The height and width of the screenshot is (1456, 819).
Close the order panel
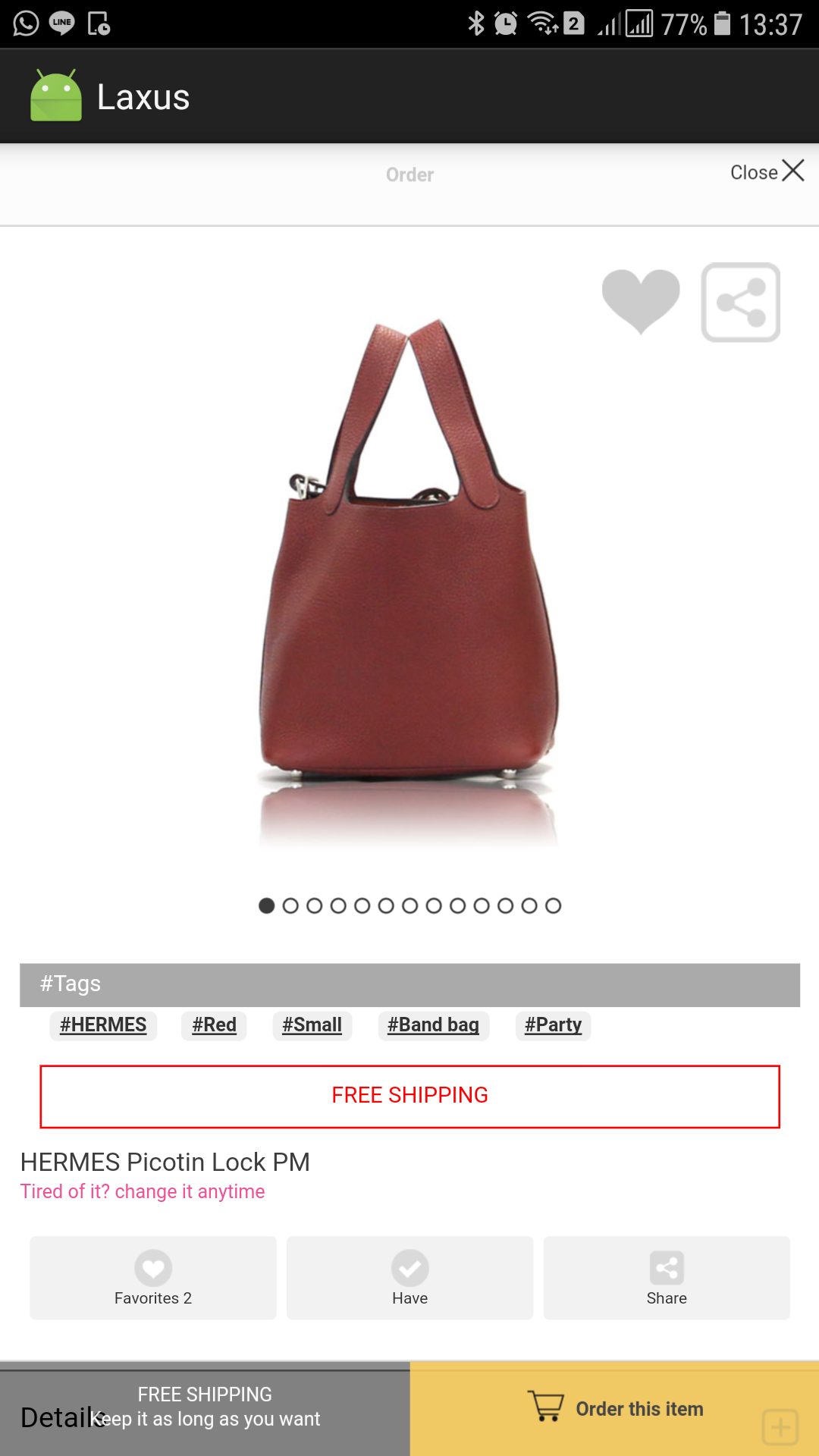tap(767, 171)
